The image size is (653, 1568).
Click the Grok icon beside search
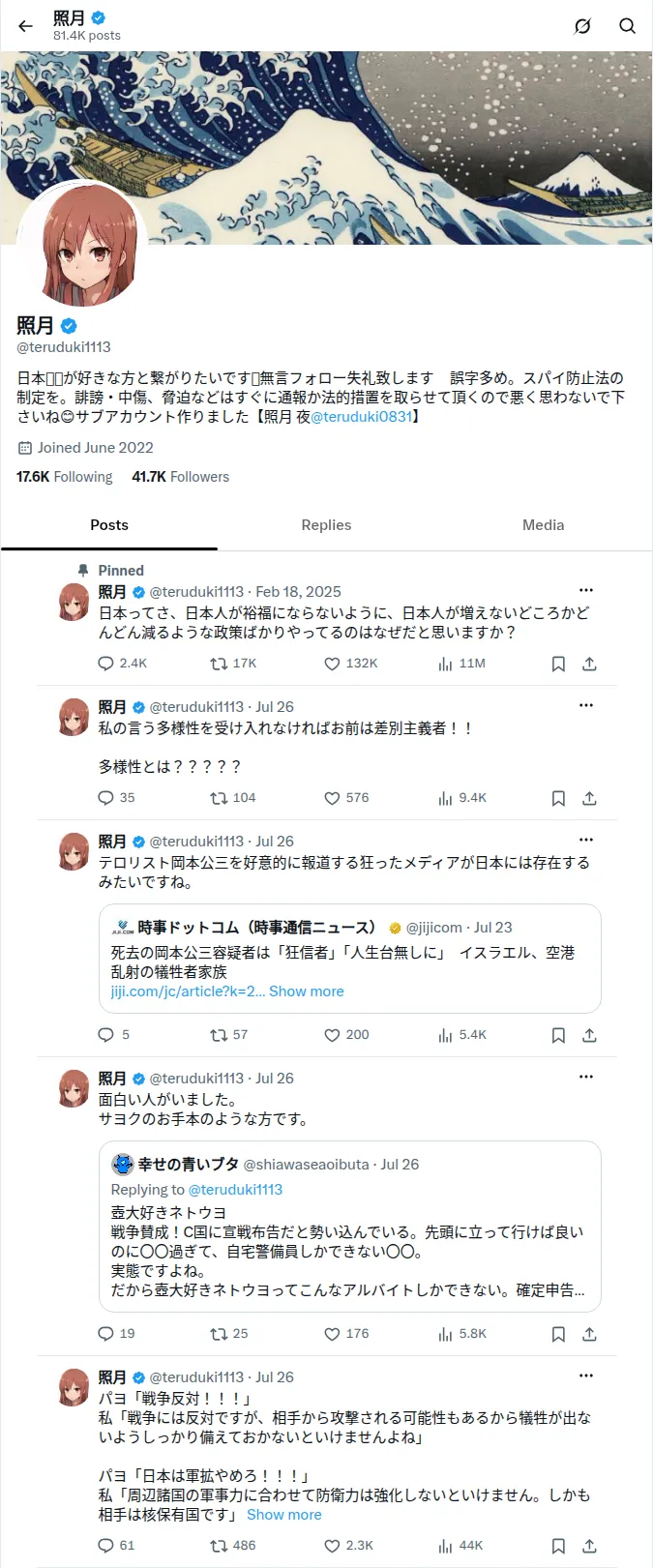[x=582, y=26]
